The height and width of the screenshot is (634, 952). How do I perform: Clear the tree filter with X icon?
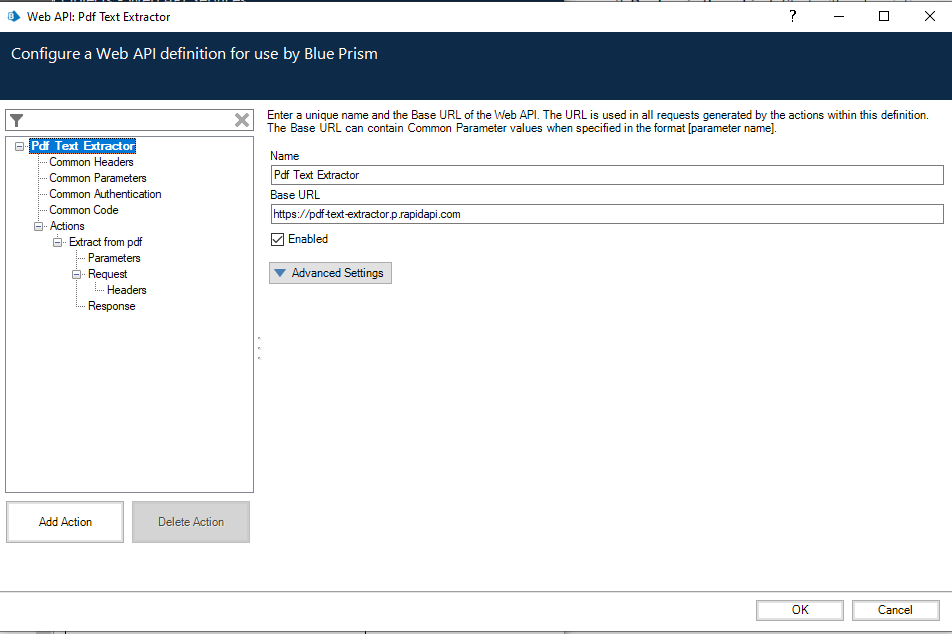pyautogui.click(x=242, y=120)
